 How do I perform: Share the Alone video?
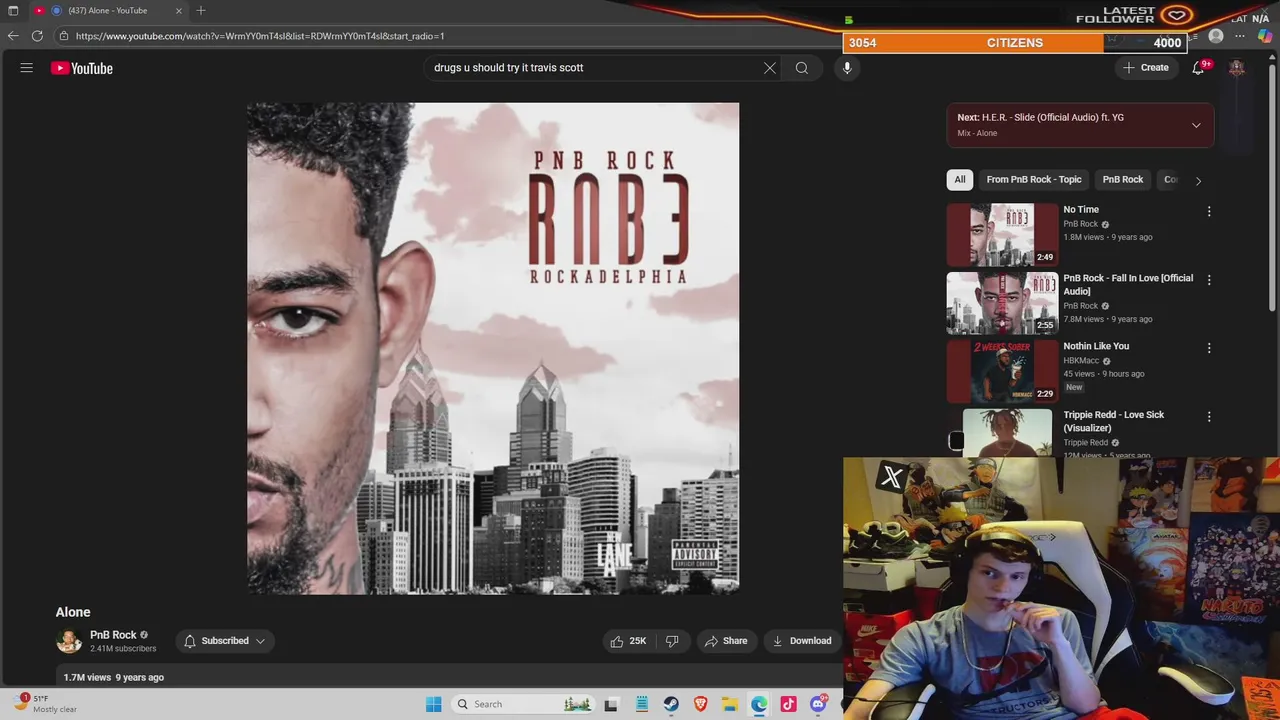click(x=727, y=641)
